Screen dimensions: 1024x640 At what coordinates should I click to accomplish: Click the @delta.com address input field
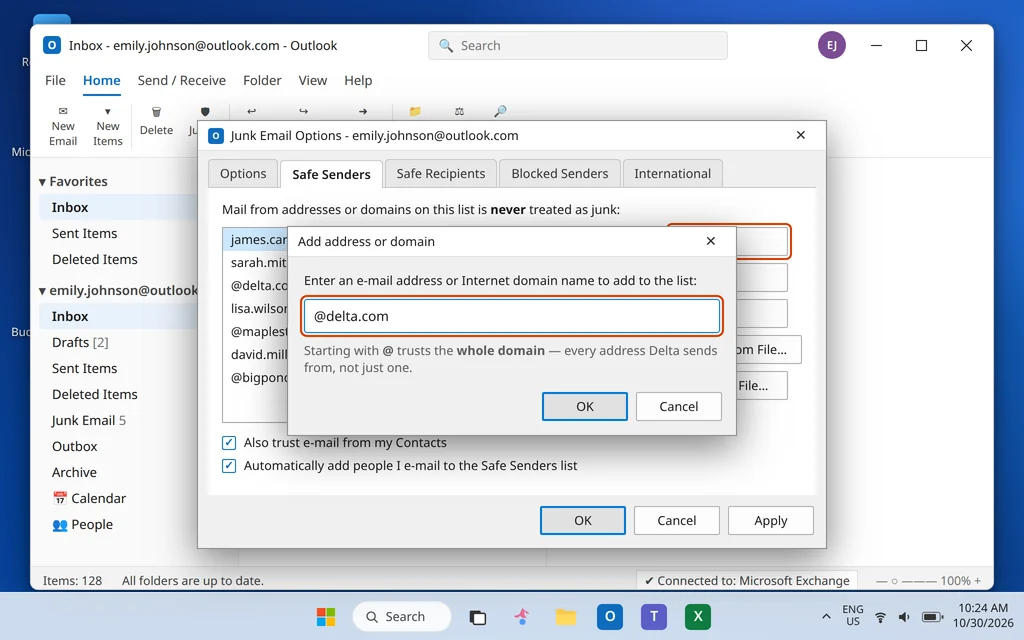pyautogui.click(x=511, y=316)
